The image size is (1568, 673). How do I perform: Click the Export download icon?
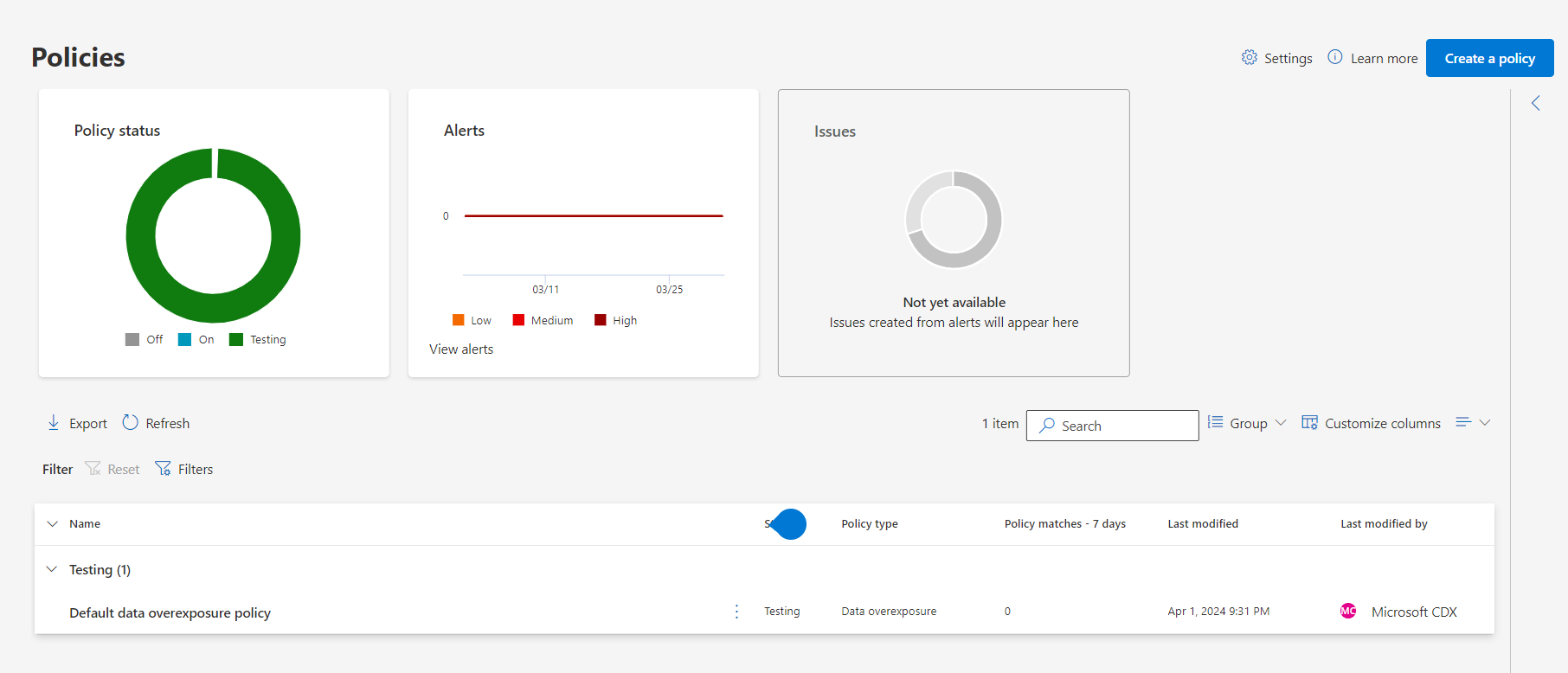coord(54,422)
